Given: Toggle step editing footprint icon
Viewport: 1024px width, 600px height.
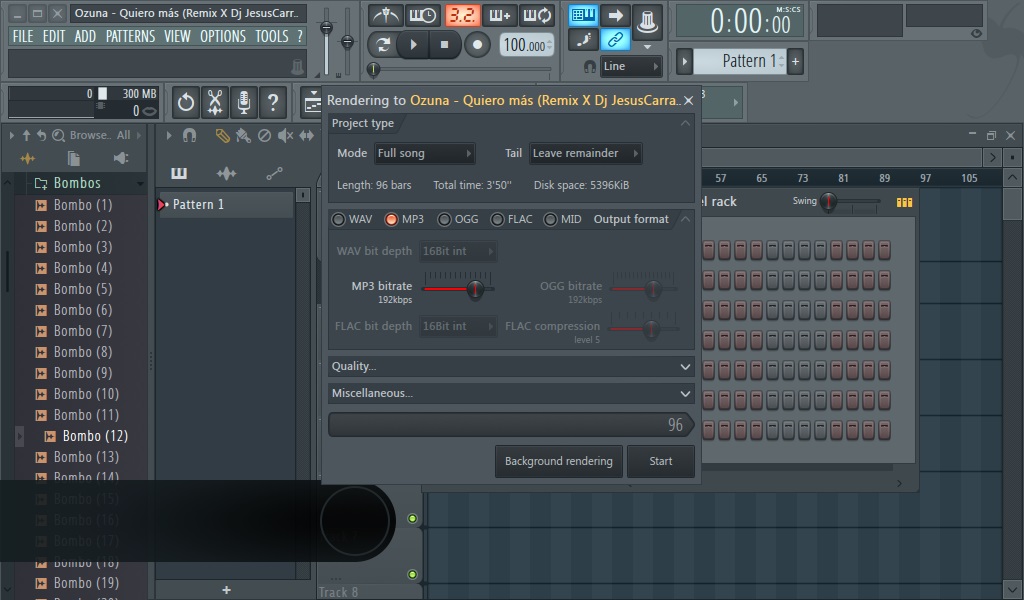Looking at the screenshot, I should pos(583,40).
